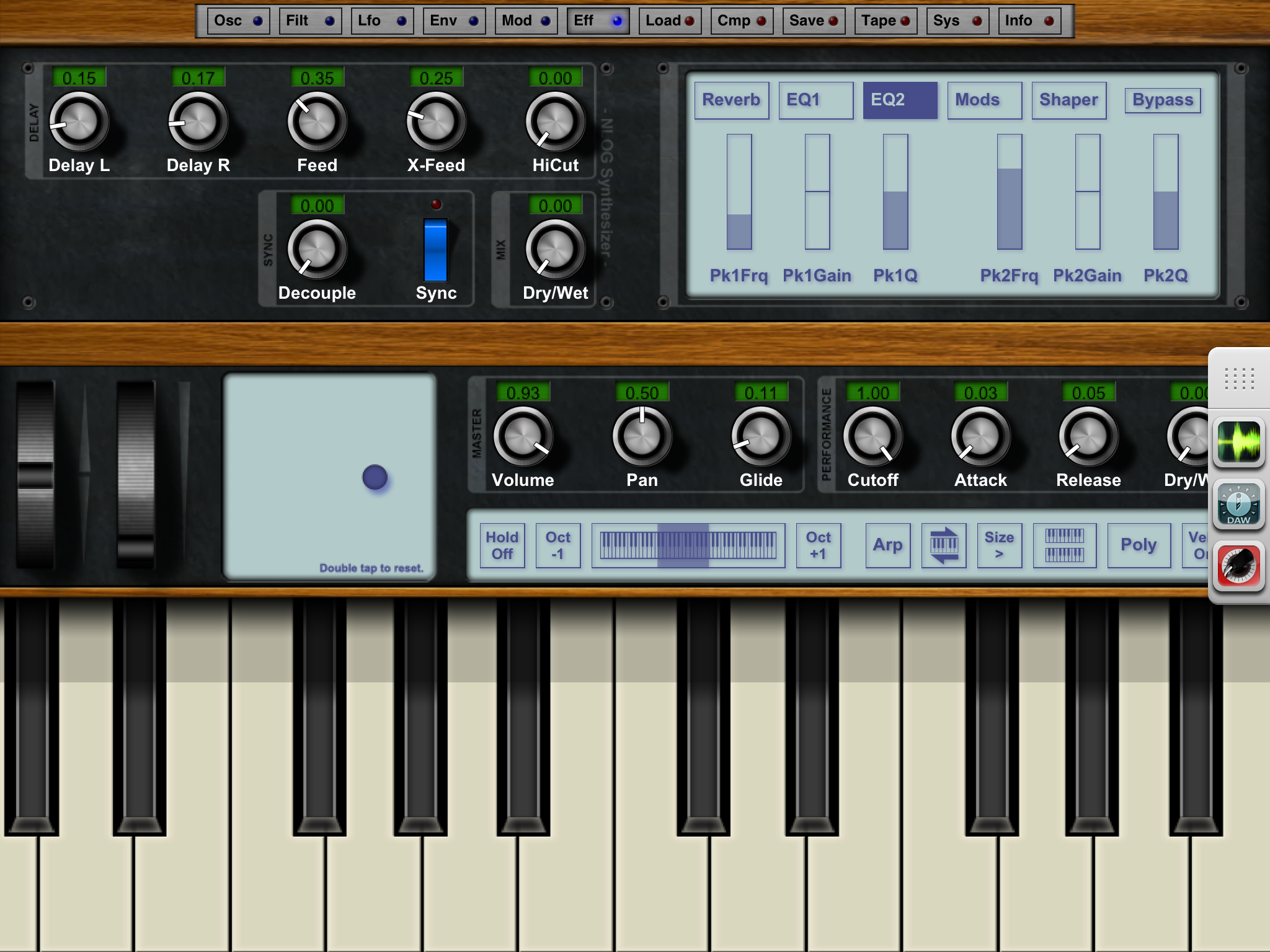Click the Glide knob
Image resolution: width=1270 pixels, height=952 pixels.
pyautogui.click(x=761, y=436)
